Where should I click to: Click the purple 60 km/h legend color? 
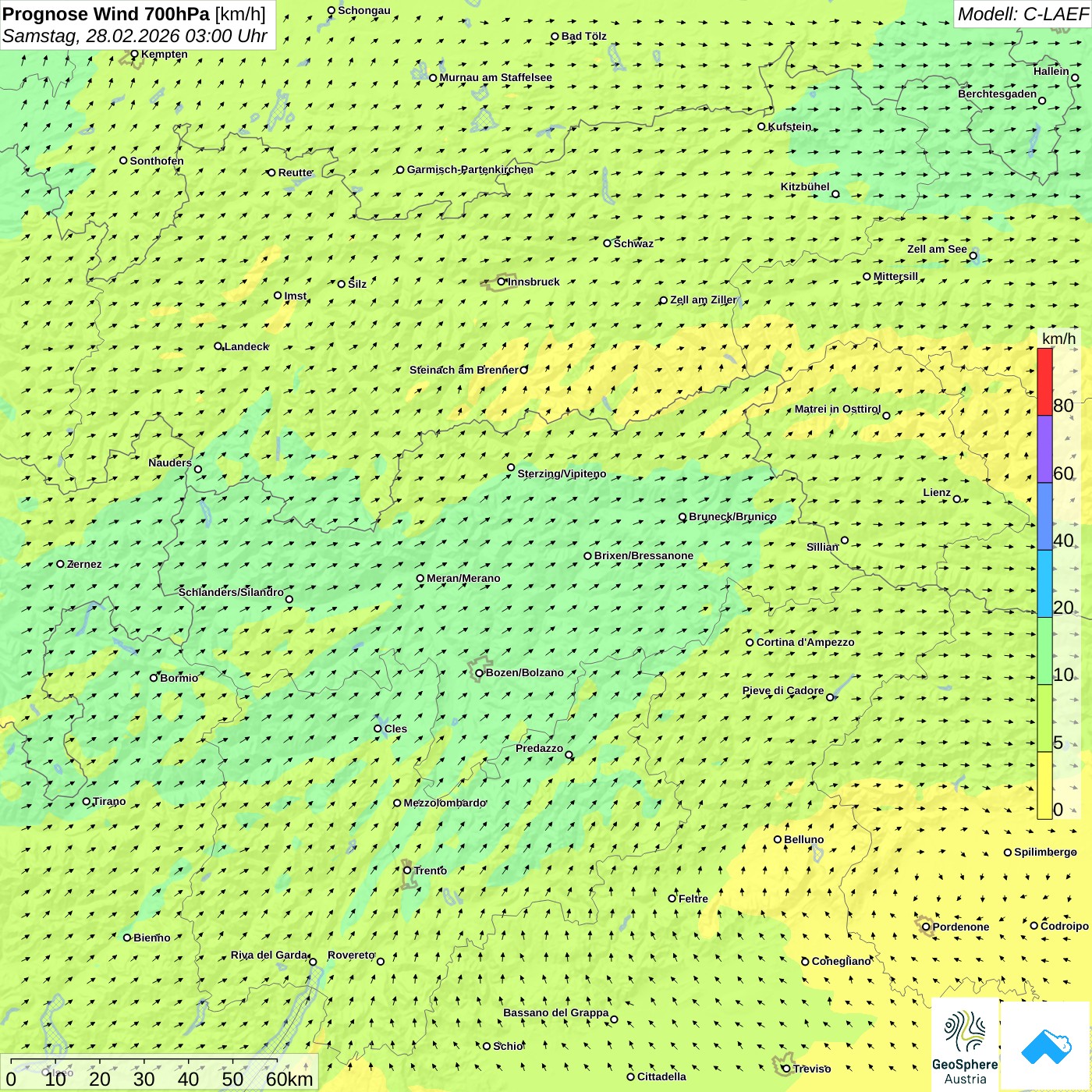(1044, 449)
